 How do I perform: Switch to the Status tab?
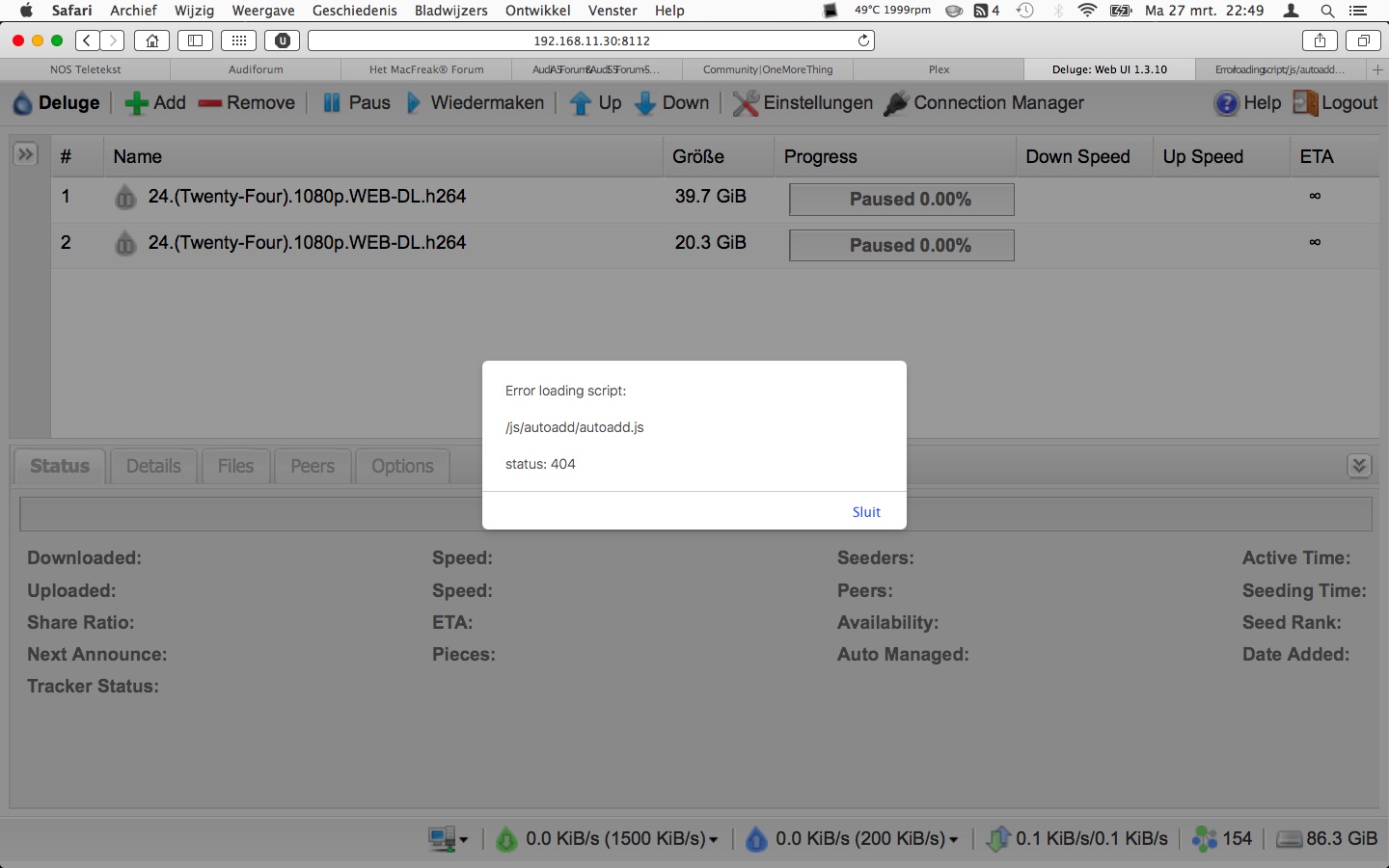[60, 466]
